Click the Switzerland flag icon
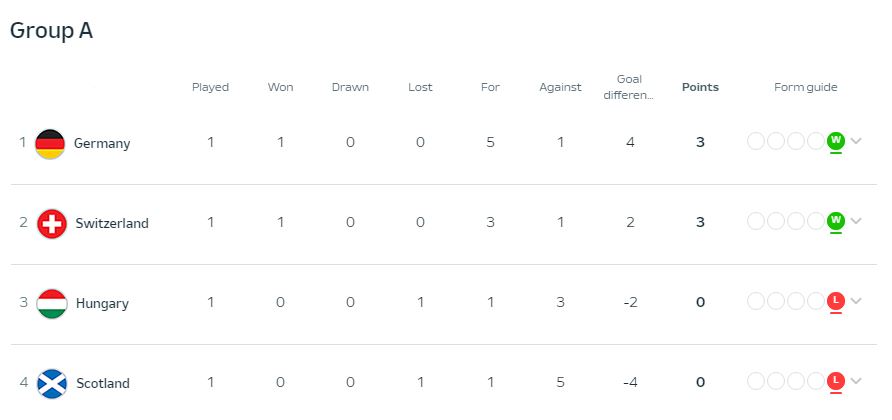Viewport: 892px width, 420px height. (52, 224)
